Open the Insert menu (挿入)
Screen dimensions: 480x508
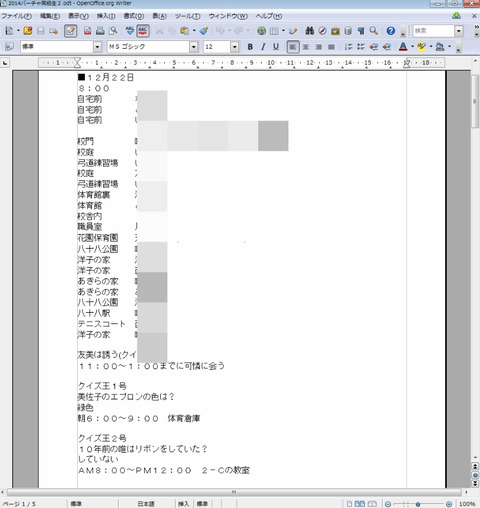(x=106, y=16)
